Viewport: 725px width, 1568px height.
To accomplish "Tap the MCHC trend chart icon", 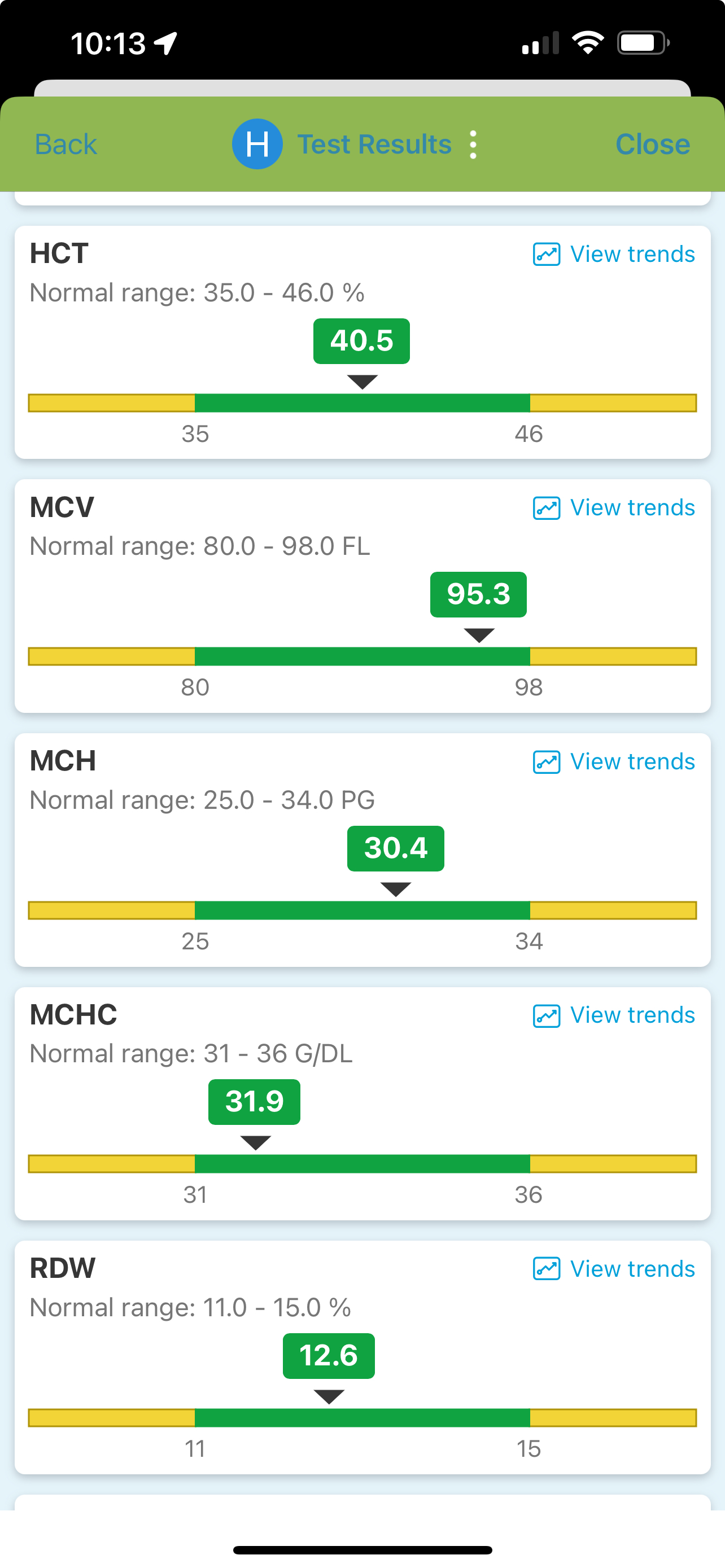I will 546,1015.
